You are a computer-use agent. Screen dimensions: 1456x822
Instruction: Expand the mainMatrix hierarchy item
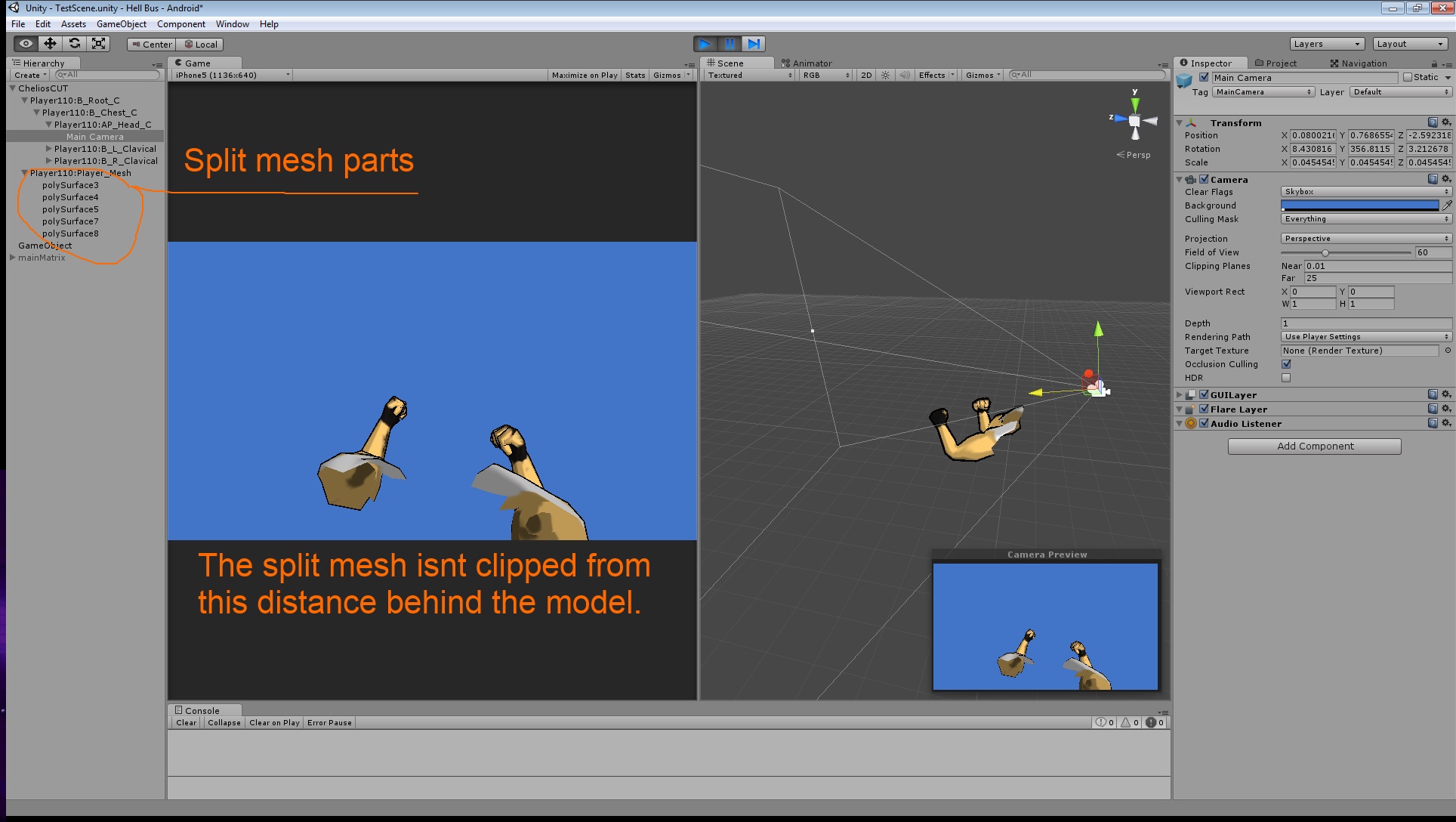click(12, 257)
